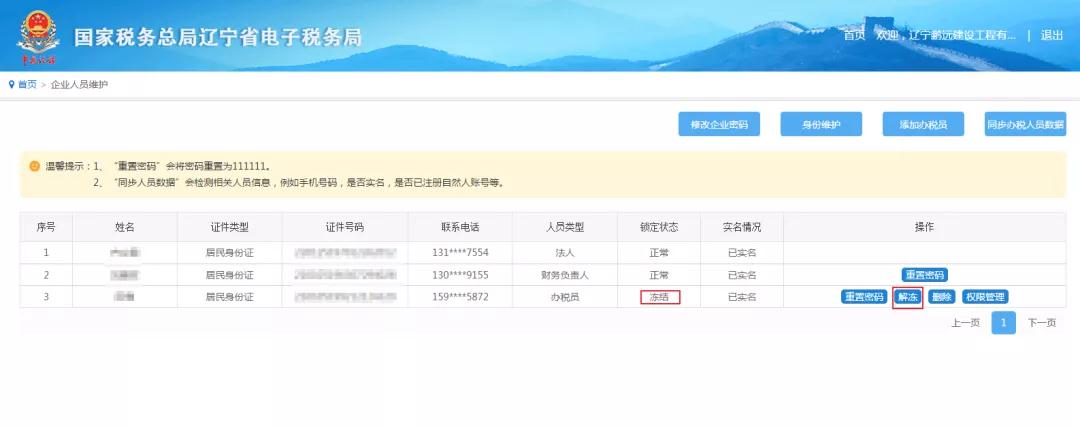Click 同步办税人员数据 button
Image resolution: width=1080 pixels, height=427 pixels.
(1025, 125)
